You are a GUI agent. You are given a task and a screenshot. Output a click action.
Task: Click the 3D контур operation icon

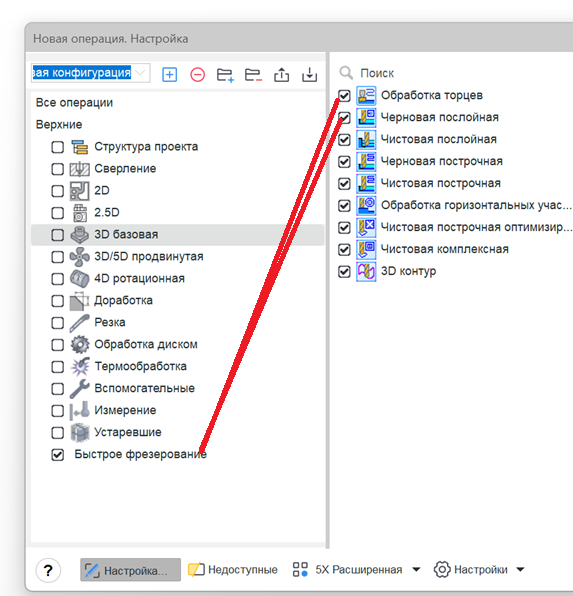point(366,271)
